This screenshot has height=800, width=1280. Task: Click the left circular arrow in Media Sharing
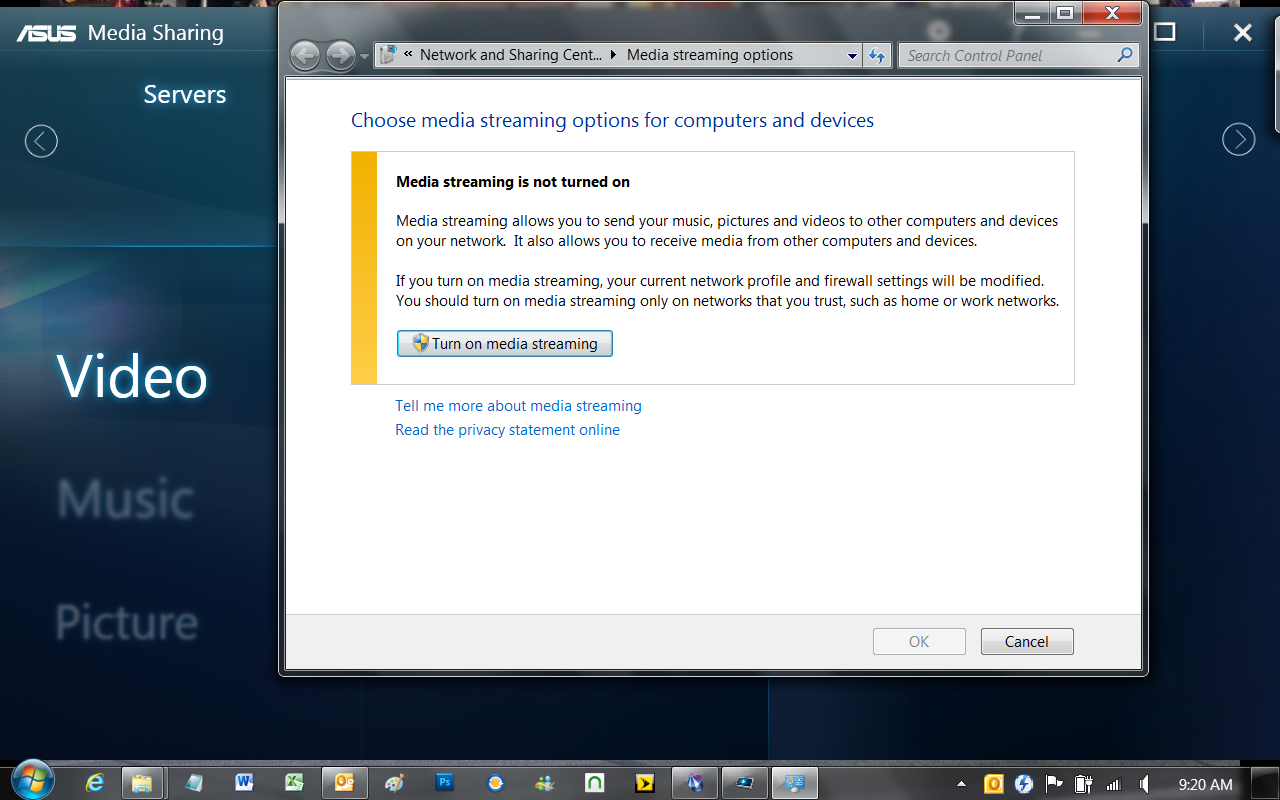coord(41,140)
